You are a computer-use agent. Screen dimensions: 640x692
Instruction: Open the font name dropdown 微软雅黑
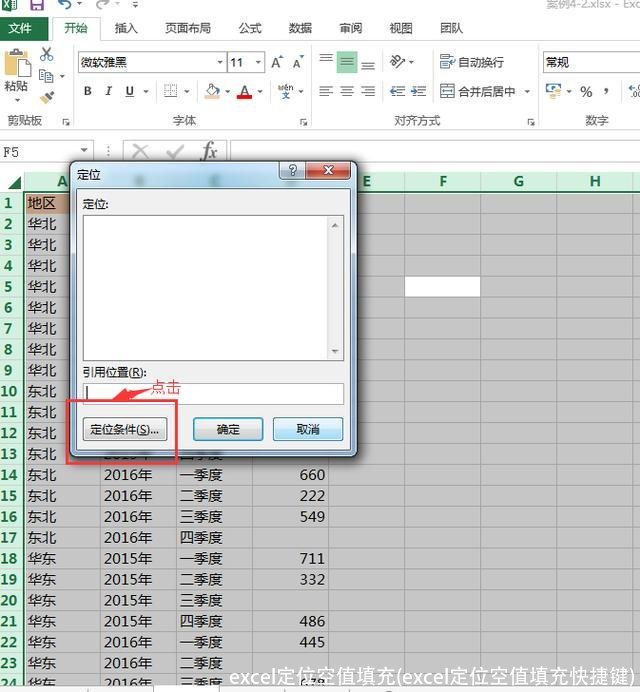220,62
